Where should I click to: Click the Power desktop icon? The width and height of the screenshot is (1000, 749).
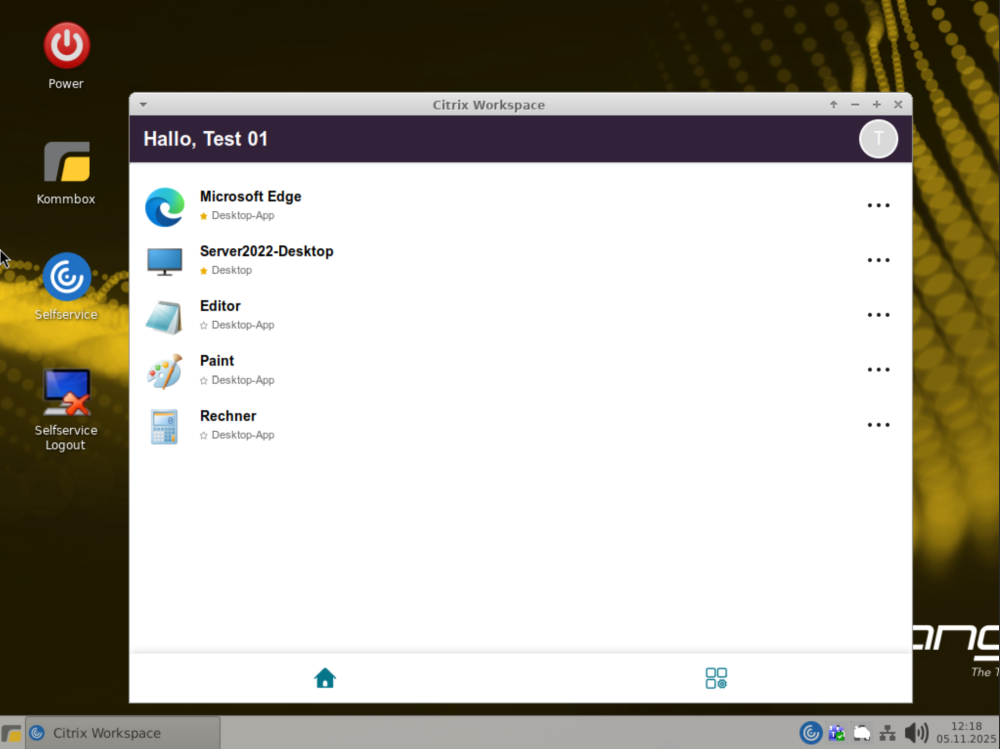pos(66,46)
